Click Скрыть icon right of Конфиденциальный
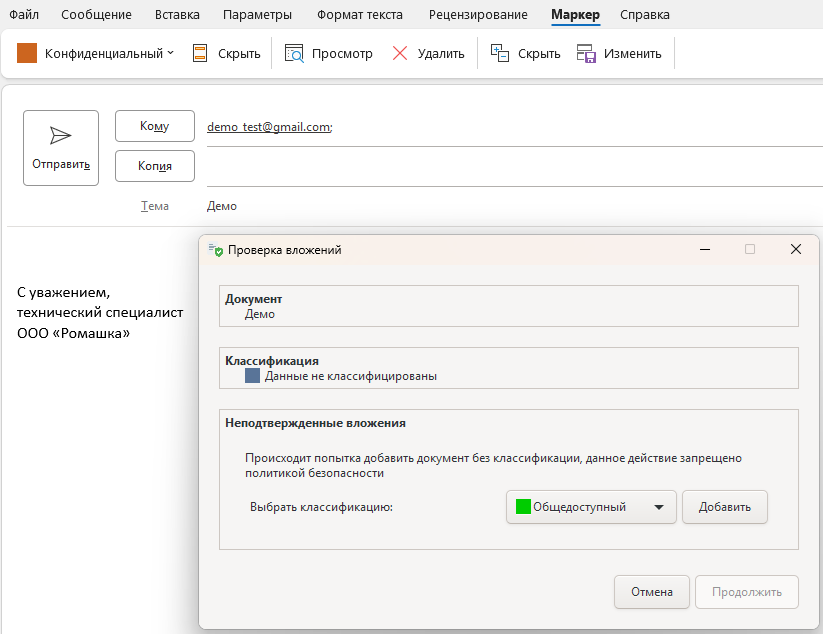 (x=201, y=54)
